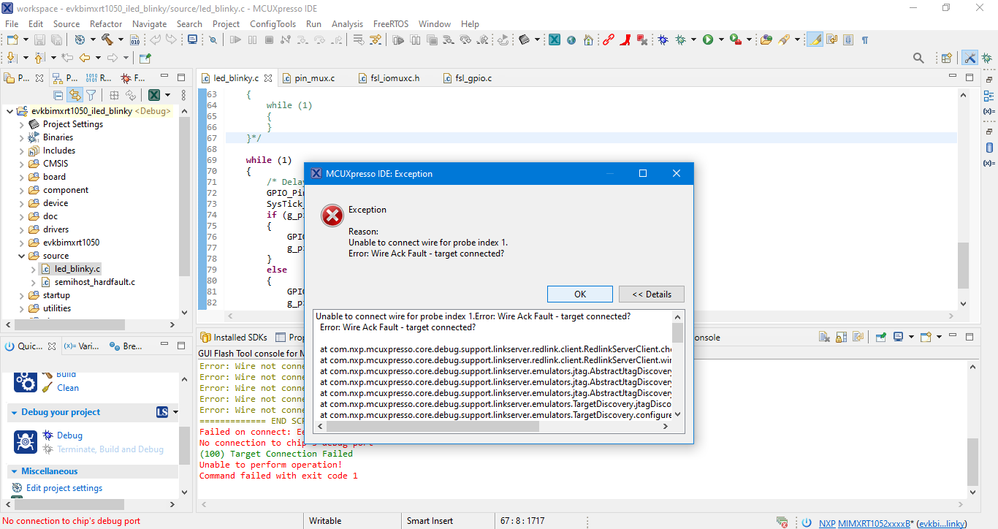Collapse the Miscellaneous section

[14, 471]
